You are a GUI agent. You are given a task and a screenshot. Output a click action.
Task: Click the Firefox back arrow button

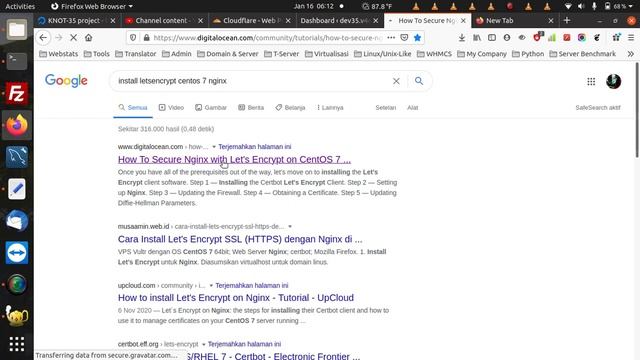(43, 38)
